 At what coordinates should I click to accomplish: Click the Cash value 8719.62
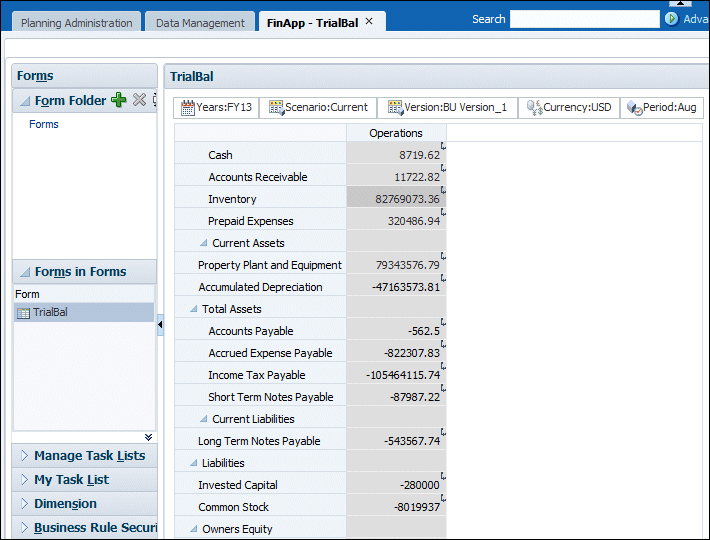(396, 155)
